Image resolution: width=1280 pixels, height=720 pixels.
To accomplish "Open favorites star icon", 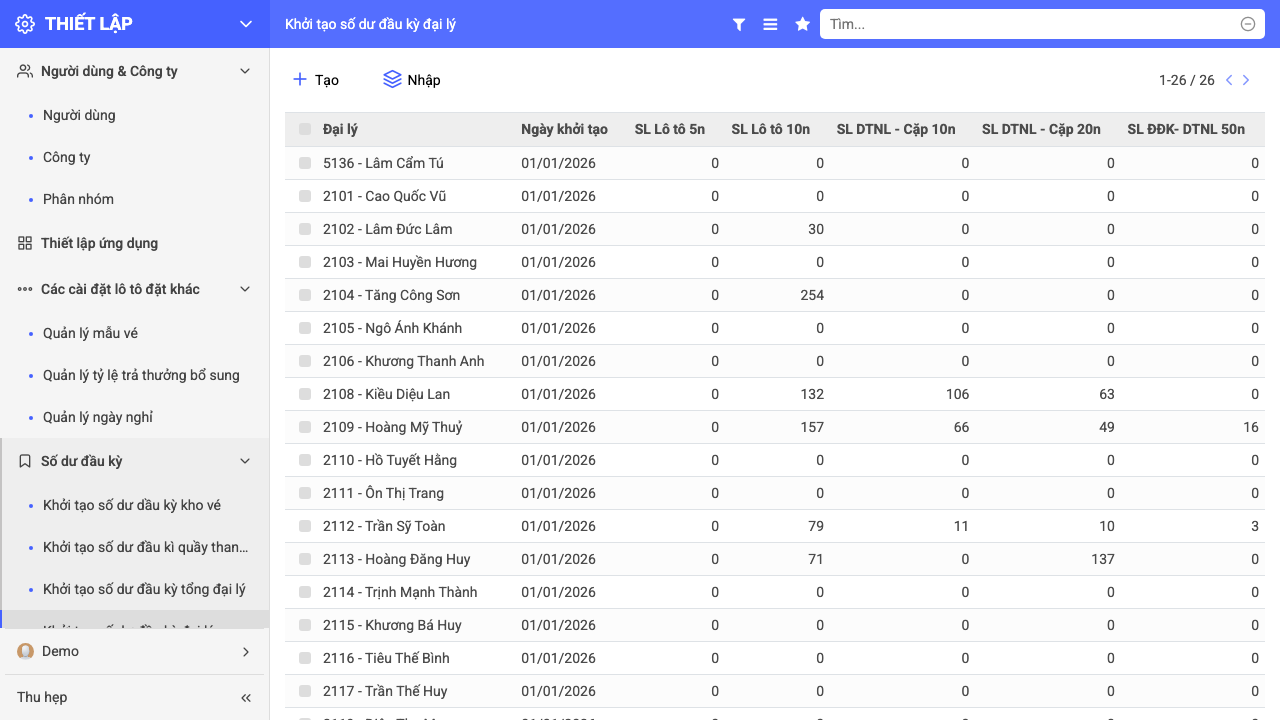I will pos(802,24).
